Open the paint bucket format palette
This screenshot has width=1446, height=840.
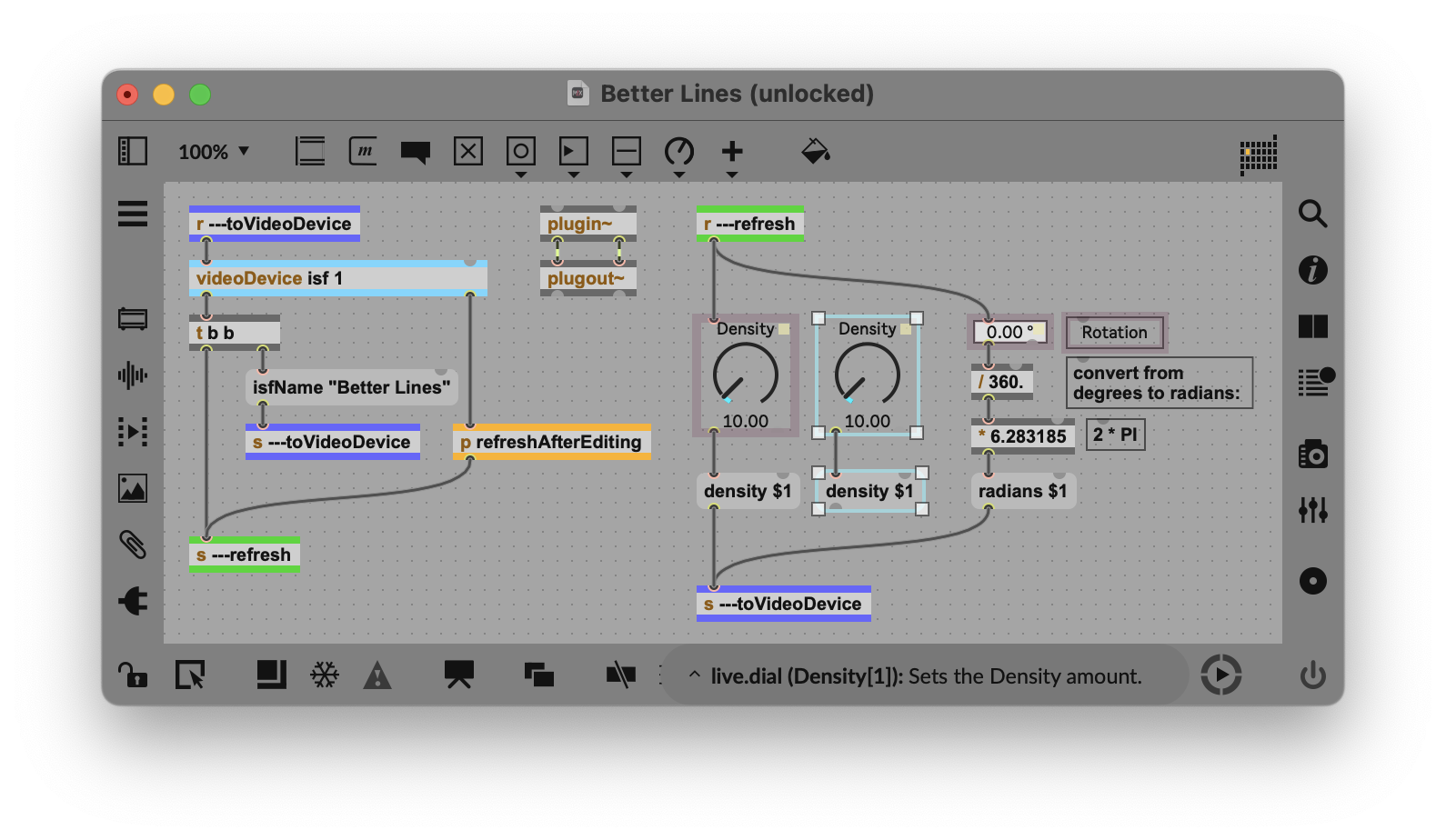coord(815,151)
